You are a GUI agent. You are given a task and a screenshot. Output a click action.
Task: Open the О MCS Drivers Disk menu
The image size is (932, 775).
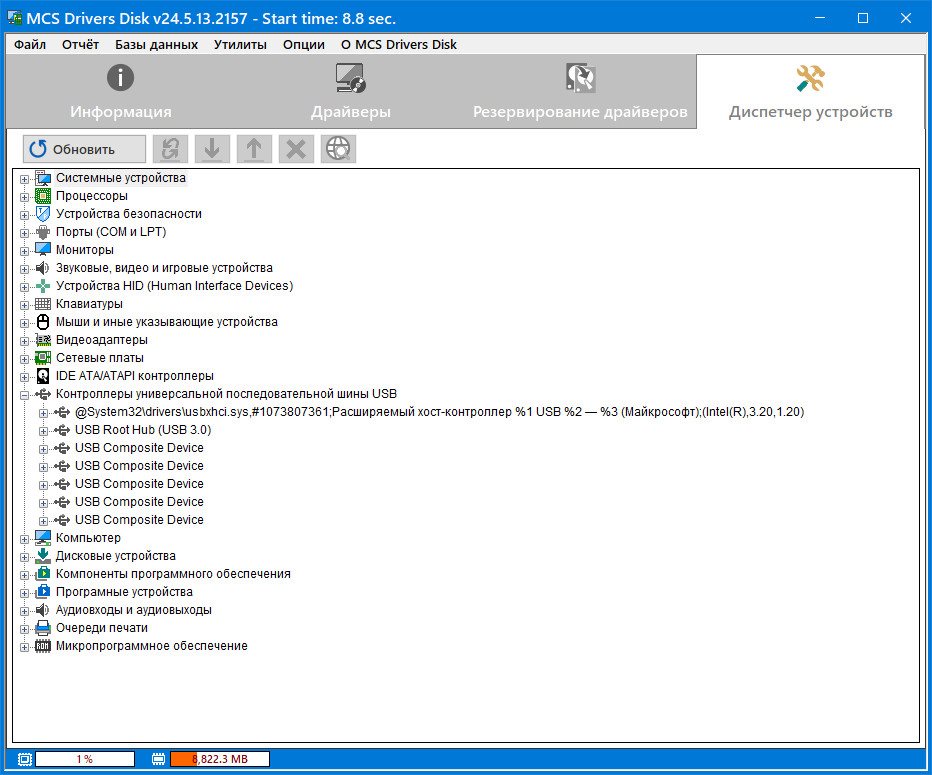[399, 45]
